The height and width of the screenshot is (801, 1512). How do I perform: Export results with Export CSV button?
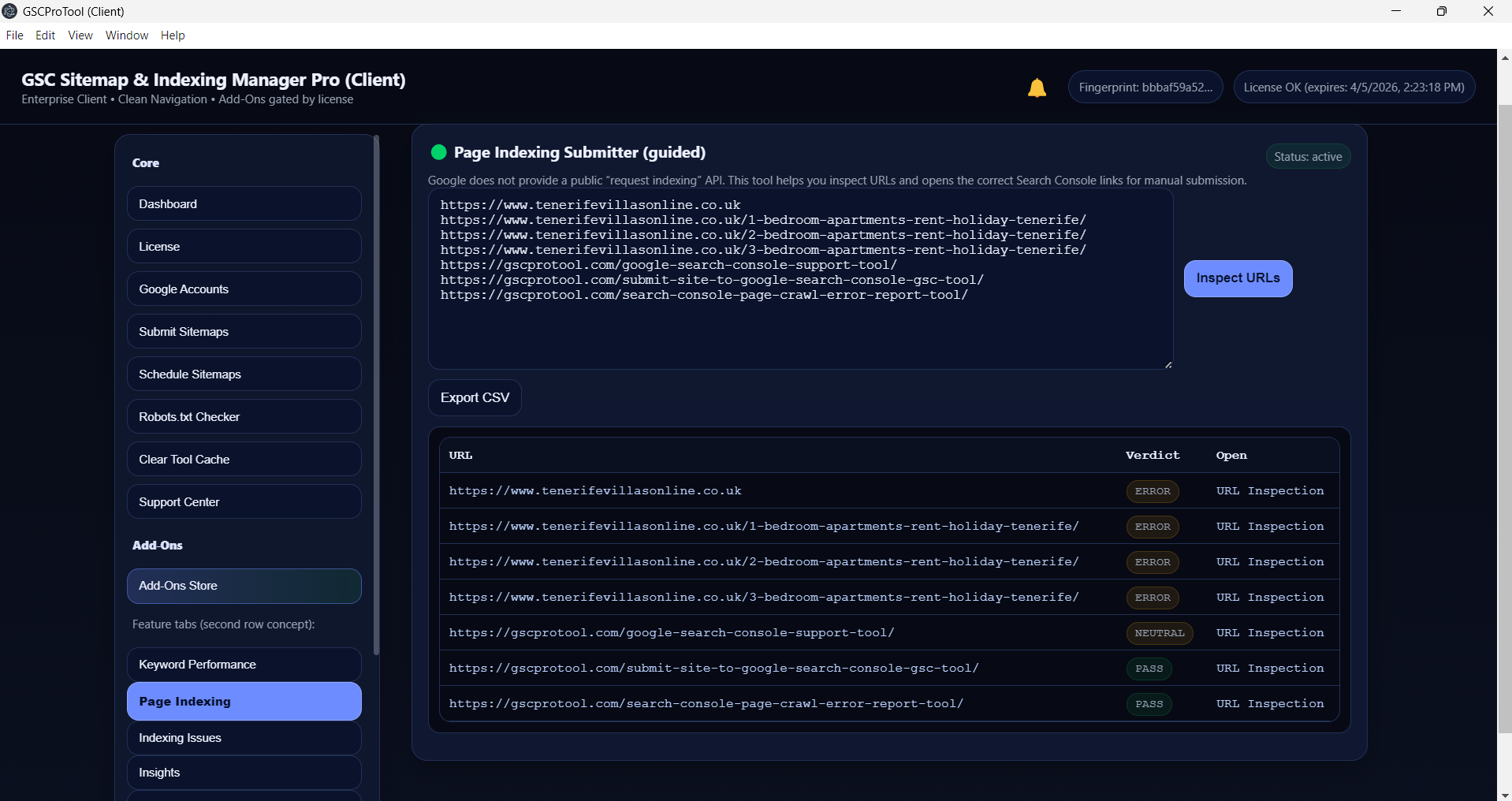tap(475, 398)
